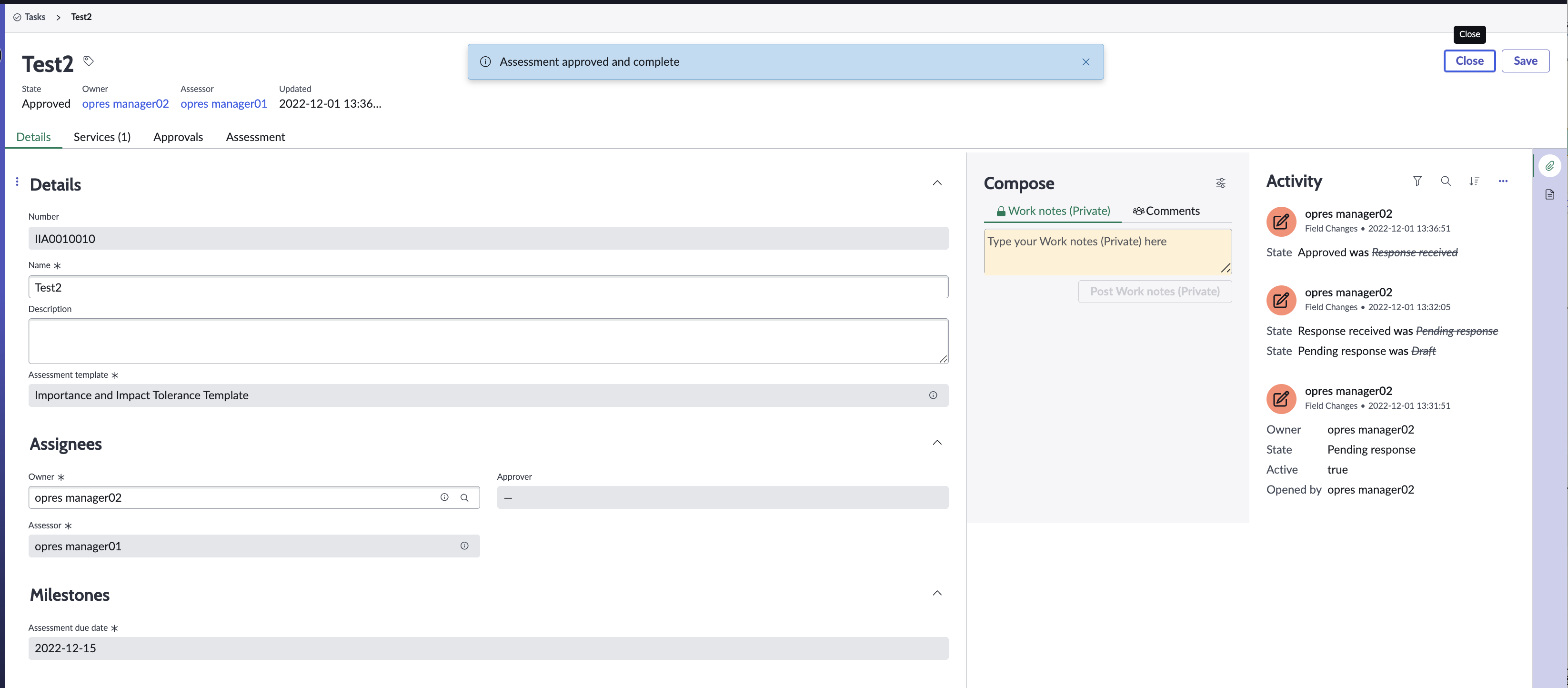Viewport: 1568px width, 688px height.
Task: Click the Approved state value in header
Action: 46,104
